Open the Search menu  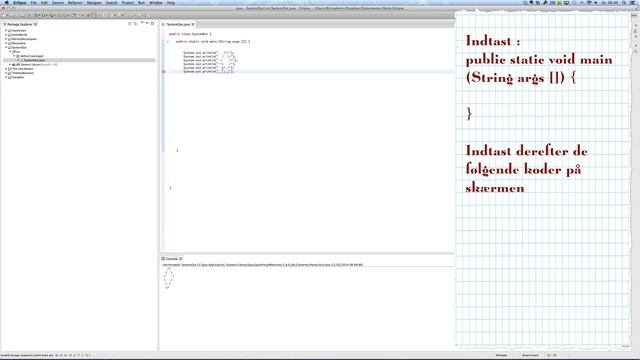click(x=111, y=2)
